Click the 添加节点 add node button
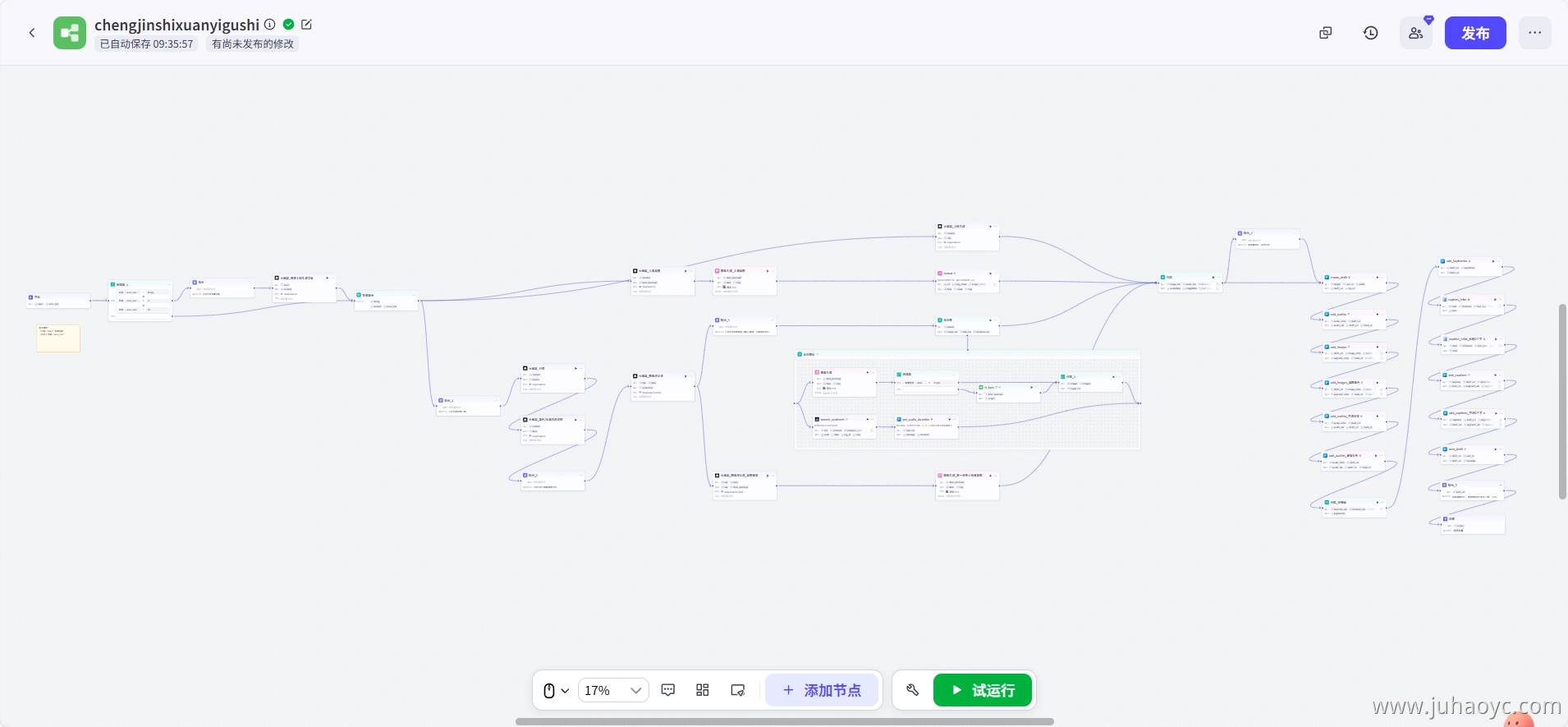This screenshot has width=1568, height=727. tap(822, 690)
